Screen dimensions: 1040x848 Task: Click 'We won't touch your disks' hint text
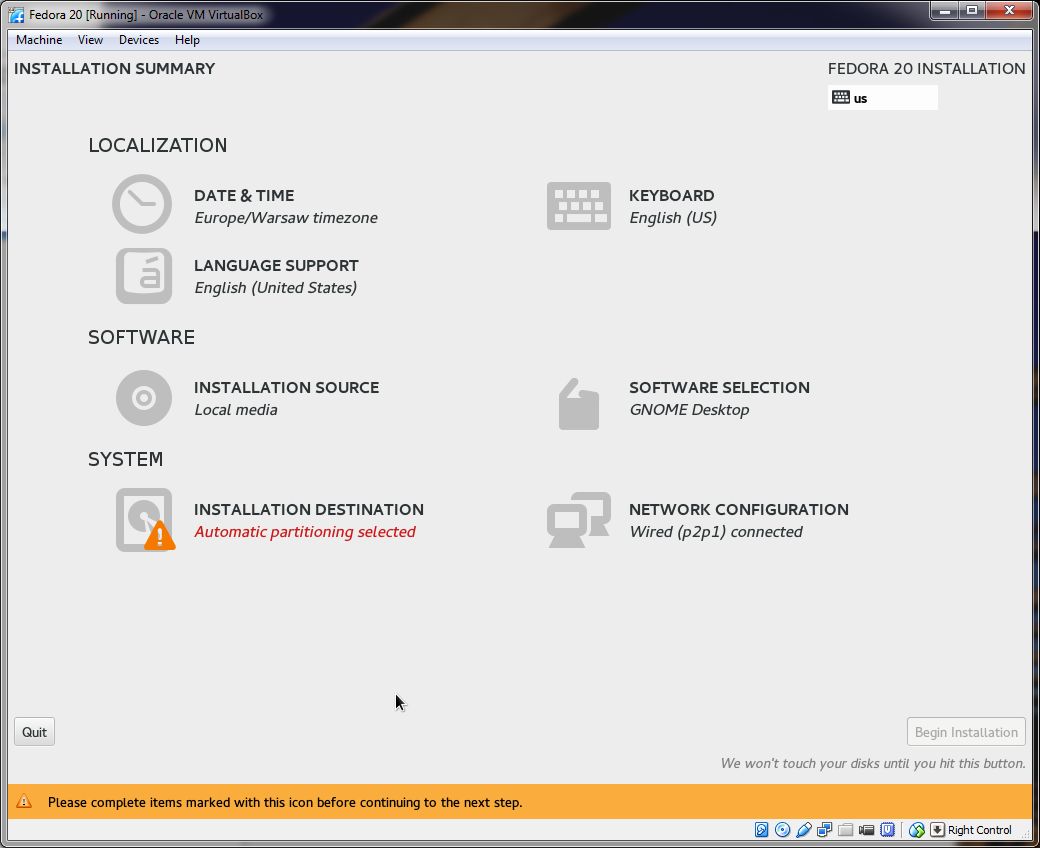872,763
